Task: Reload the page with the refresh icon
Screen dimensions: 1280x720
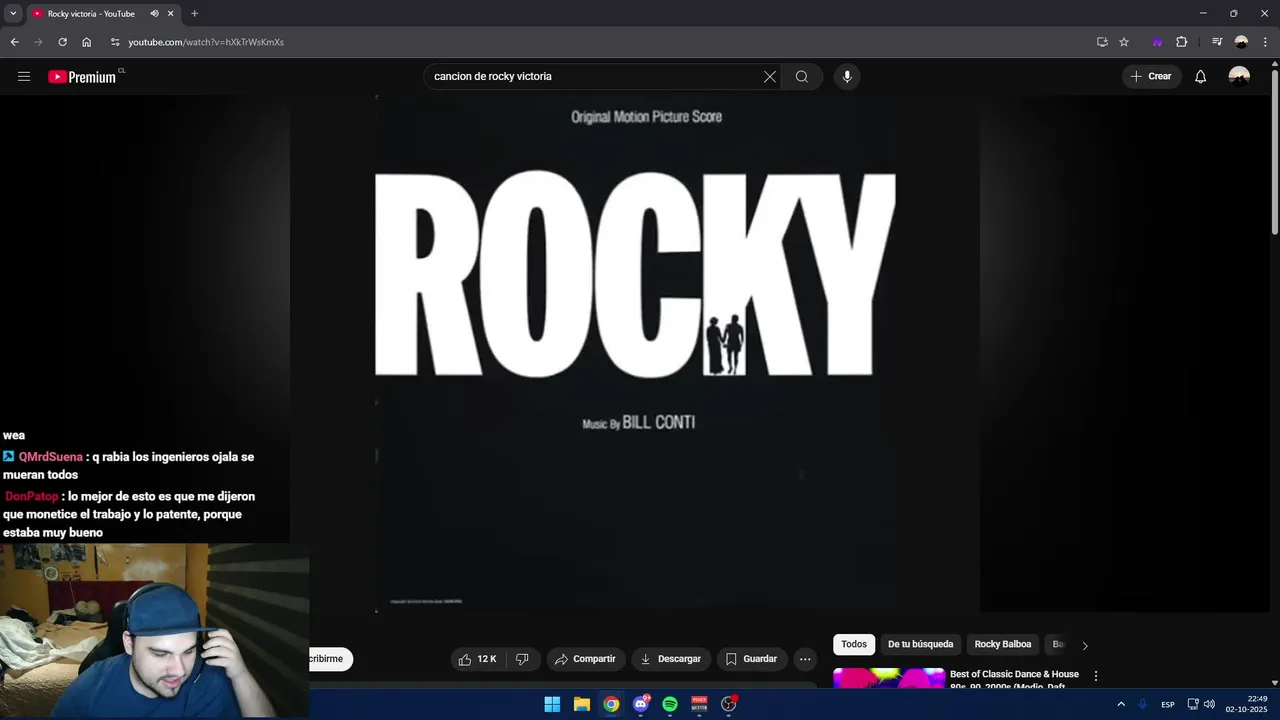Action: [x=62, y=42]
